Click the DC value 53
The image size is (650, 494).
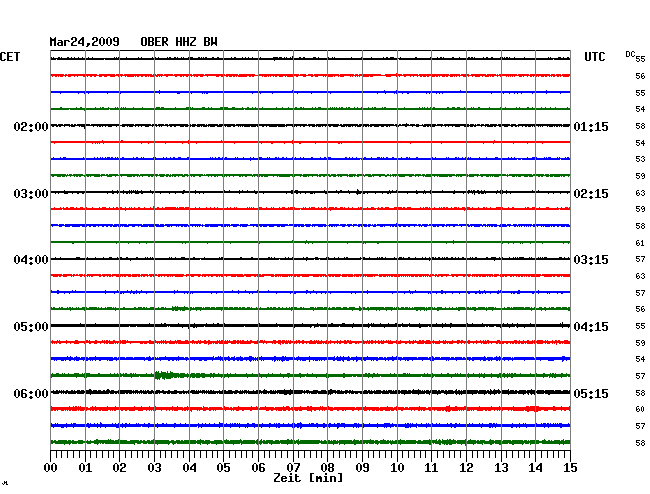[x=640, y=159]
